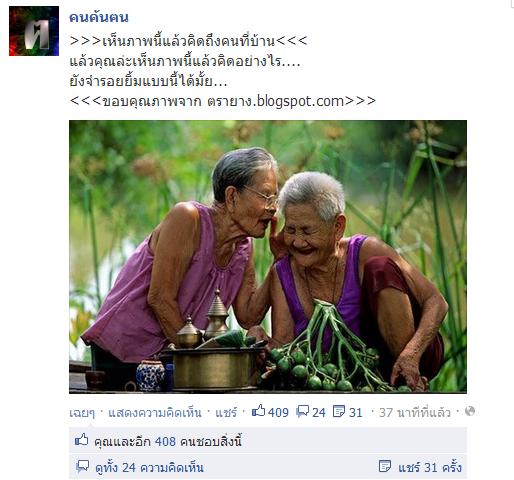
Task: Click the เฉยๆ unlike link
Action: coord(82,413)
